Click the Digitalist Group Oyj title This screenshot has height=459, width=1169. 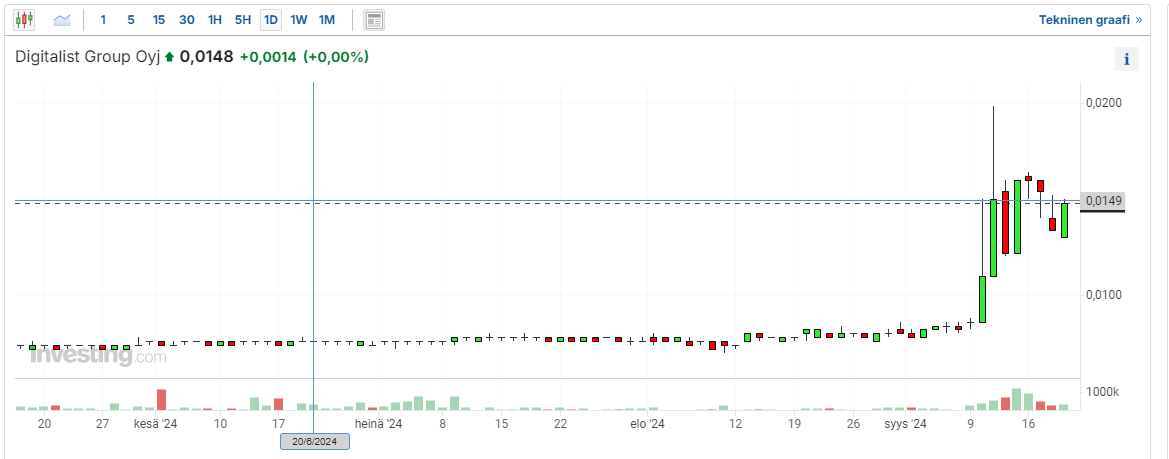point(87,57)
